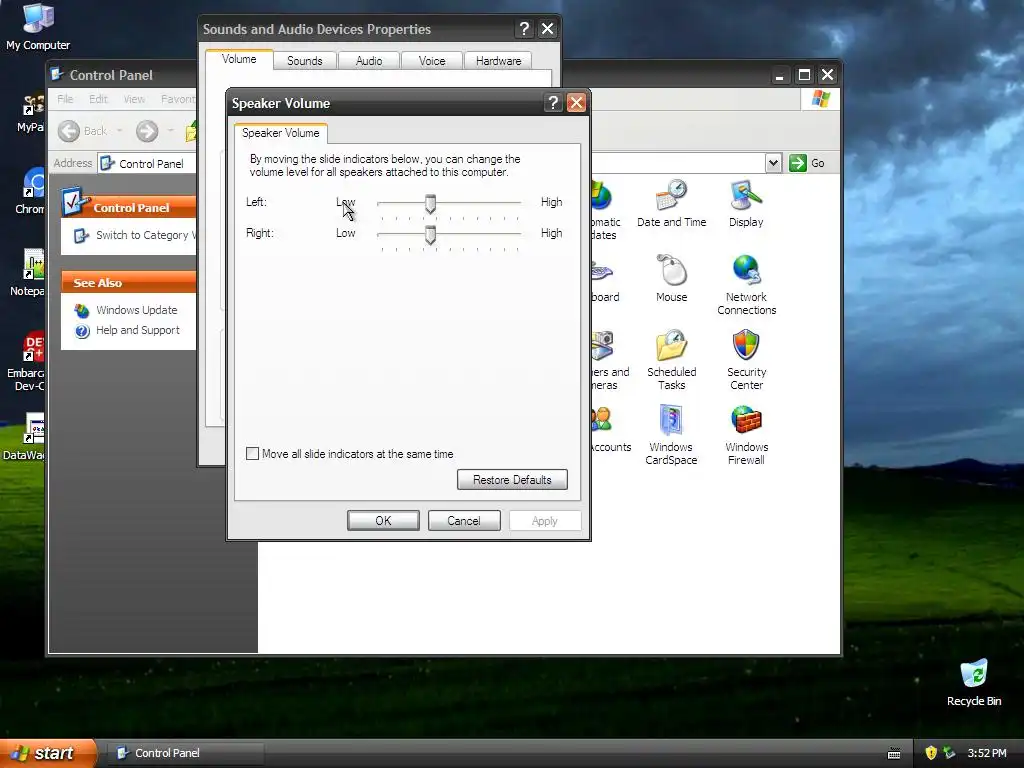Open Date and Time applet
This screenshot has height=768, width=1024.
pos(671,204)
